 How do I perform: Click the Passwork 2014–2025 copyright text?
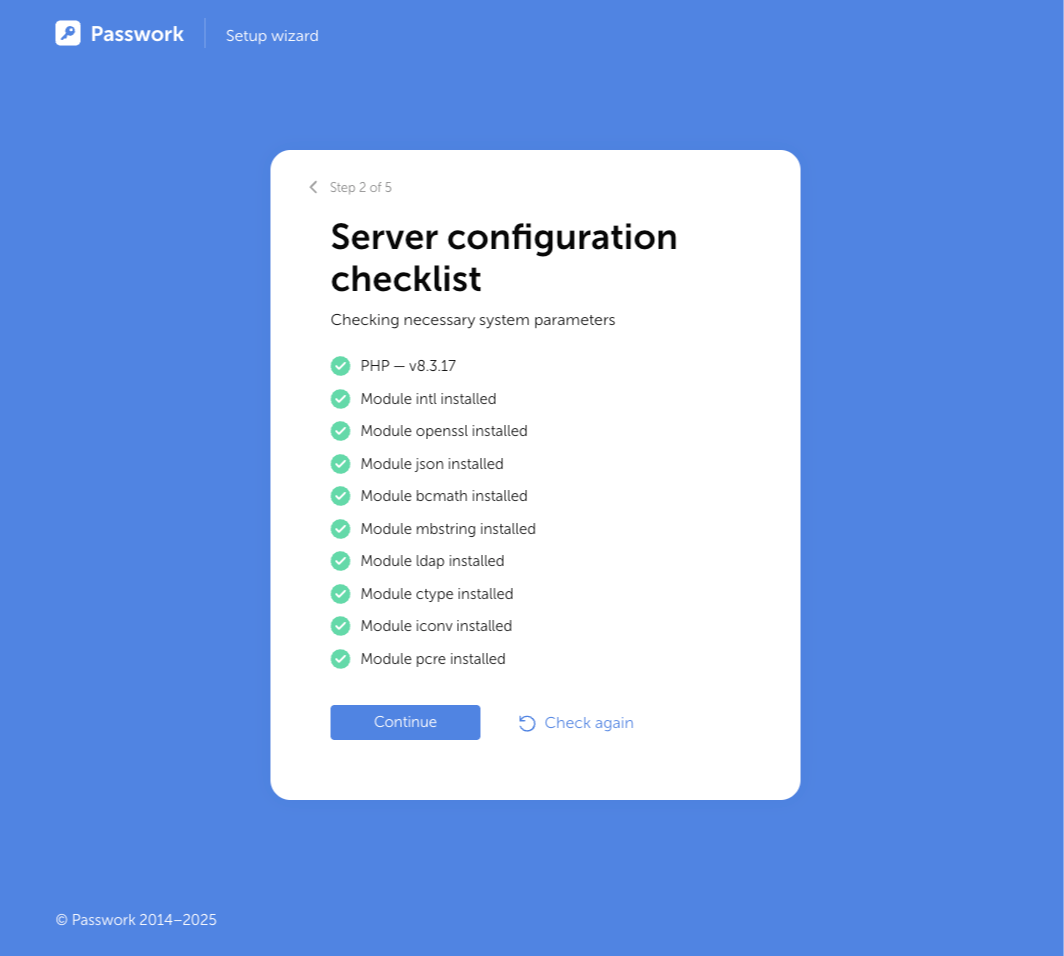click(136, 919)
